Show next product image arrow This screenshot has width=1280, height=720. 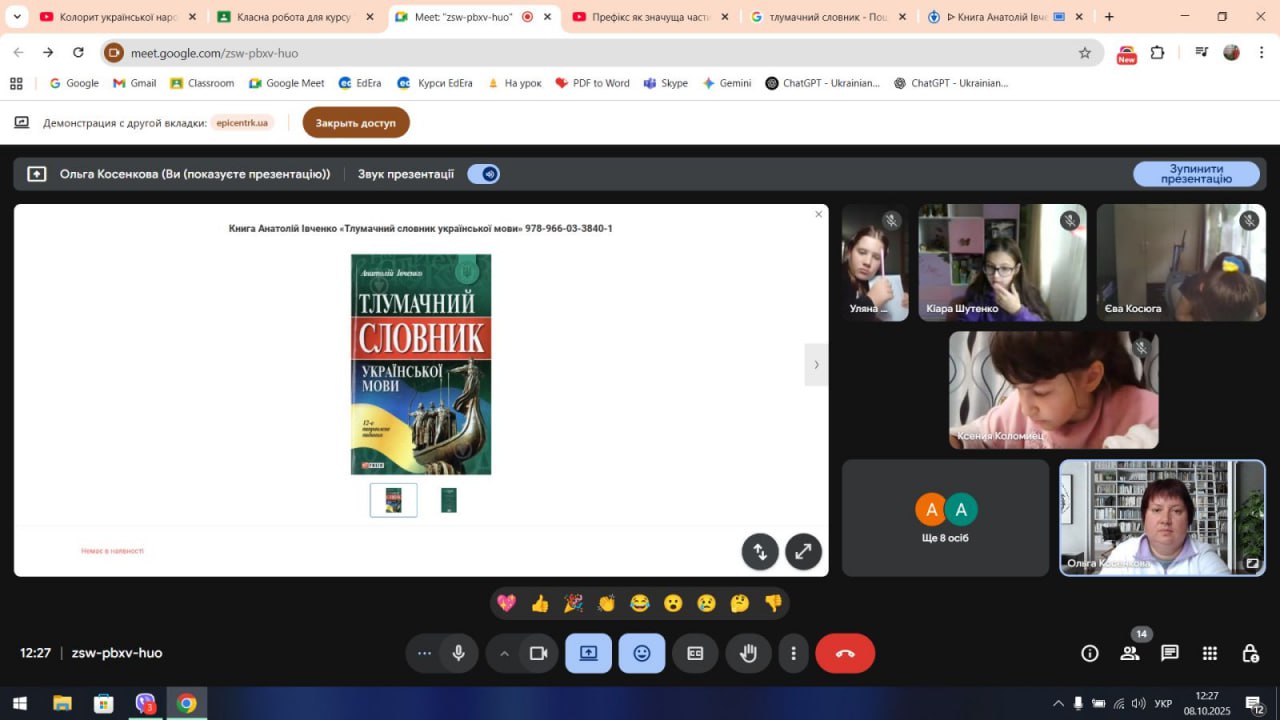point(816,365)
